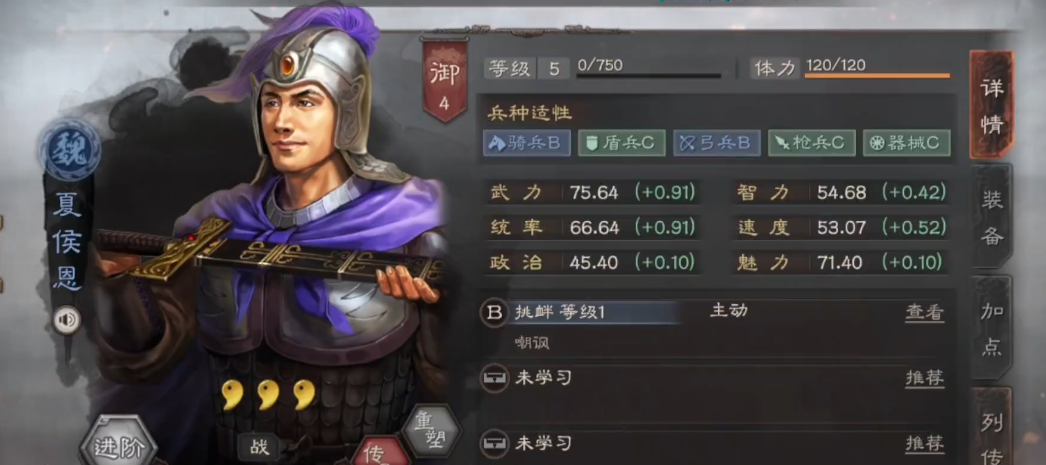Select the 枪兵C troop aptitude tag
The height and width of the screenshot is (465, 1046).
pos(811,143)
